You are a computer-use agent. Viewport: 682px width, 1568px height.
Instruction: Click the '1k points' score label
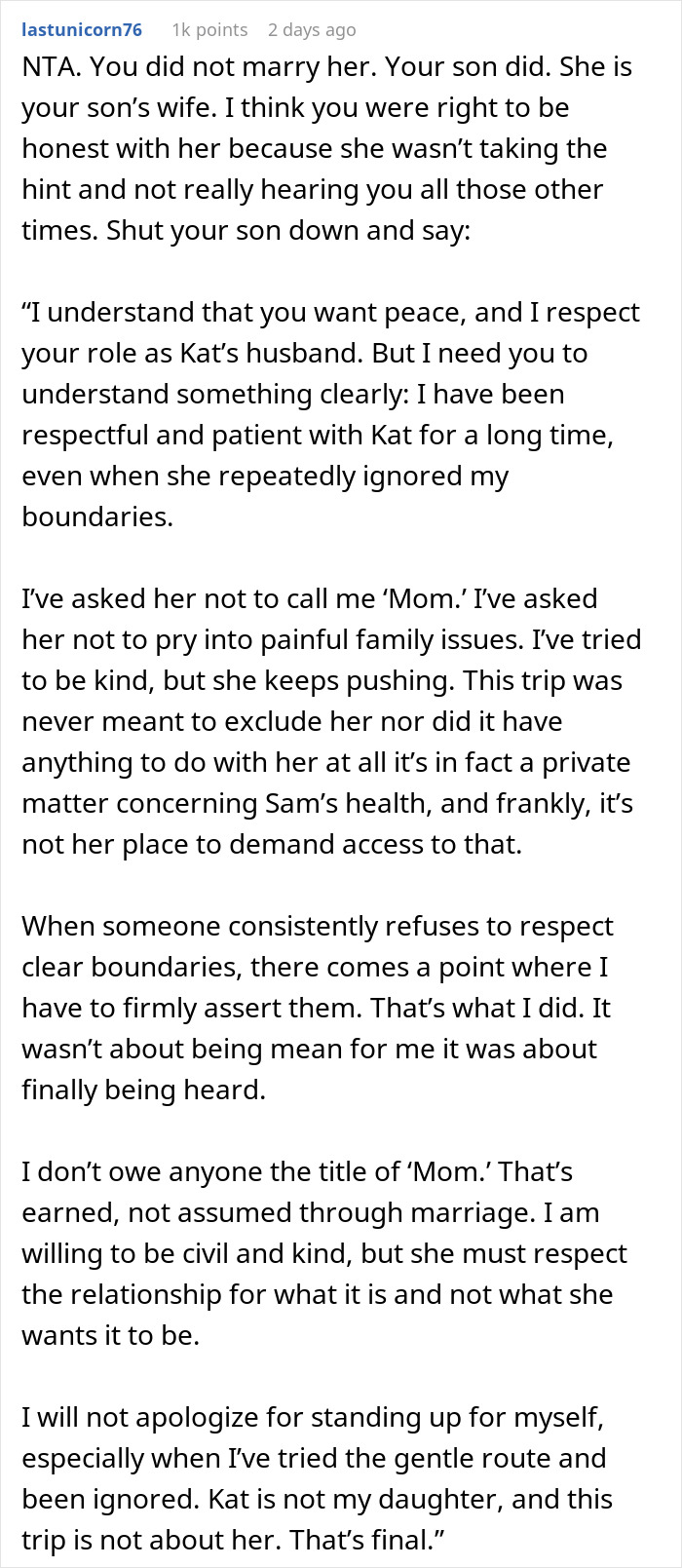coord(209,29)
